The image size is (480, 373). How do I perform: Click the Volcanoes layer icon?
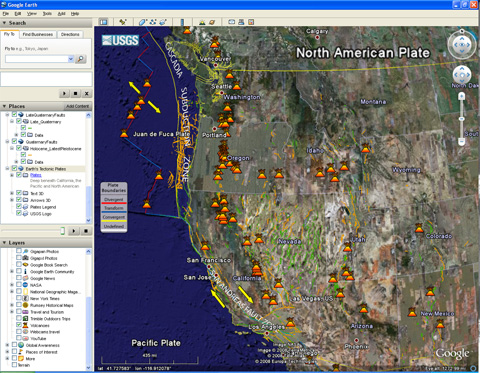25,325
